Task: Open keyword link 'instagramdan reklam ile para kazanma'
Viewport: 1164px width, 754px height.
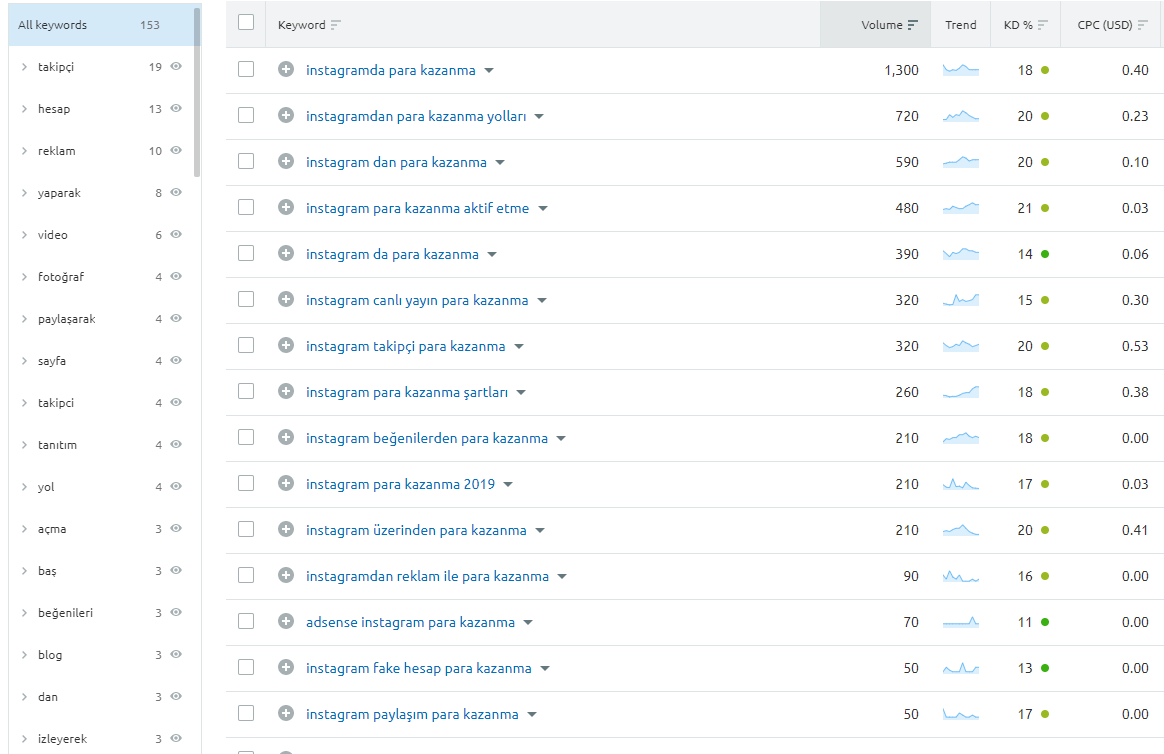Action: (x=427, y=576)
